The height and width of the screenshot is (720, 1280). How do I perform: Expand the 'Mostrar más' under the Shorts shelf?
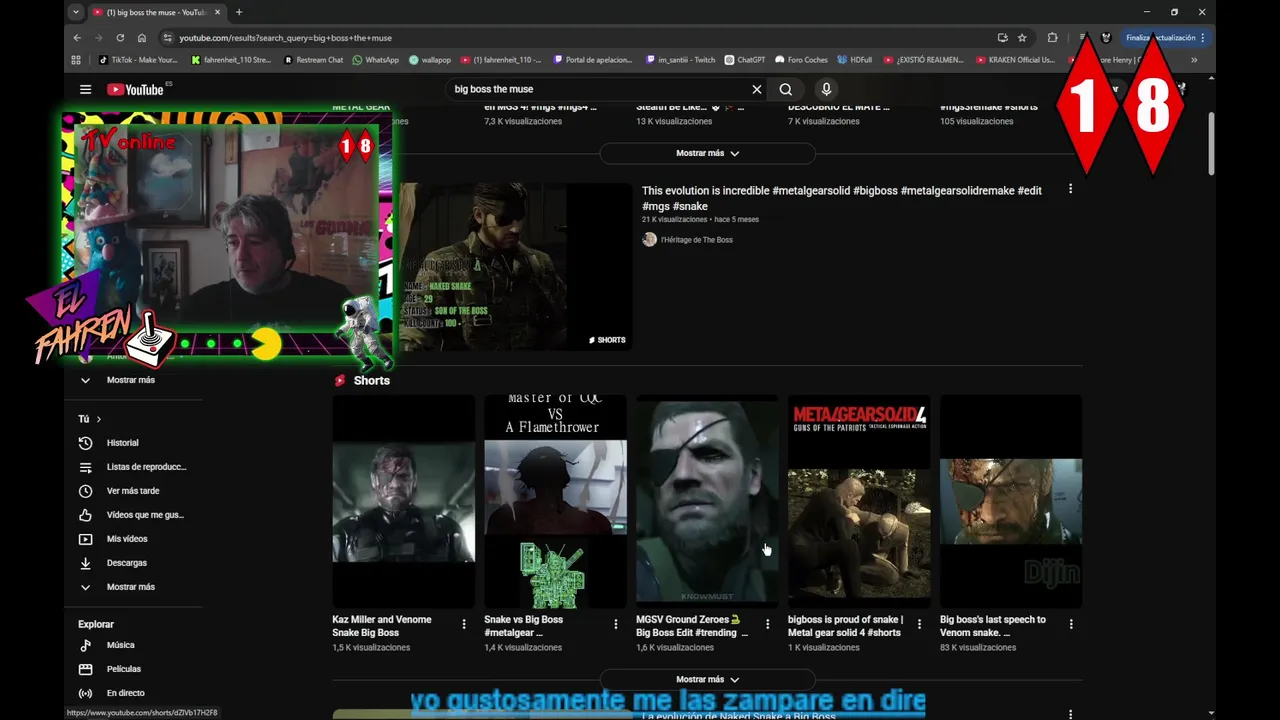click(707, 679)
